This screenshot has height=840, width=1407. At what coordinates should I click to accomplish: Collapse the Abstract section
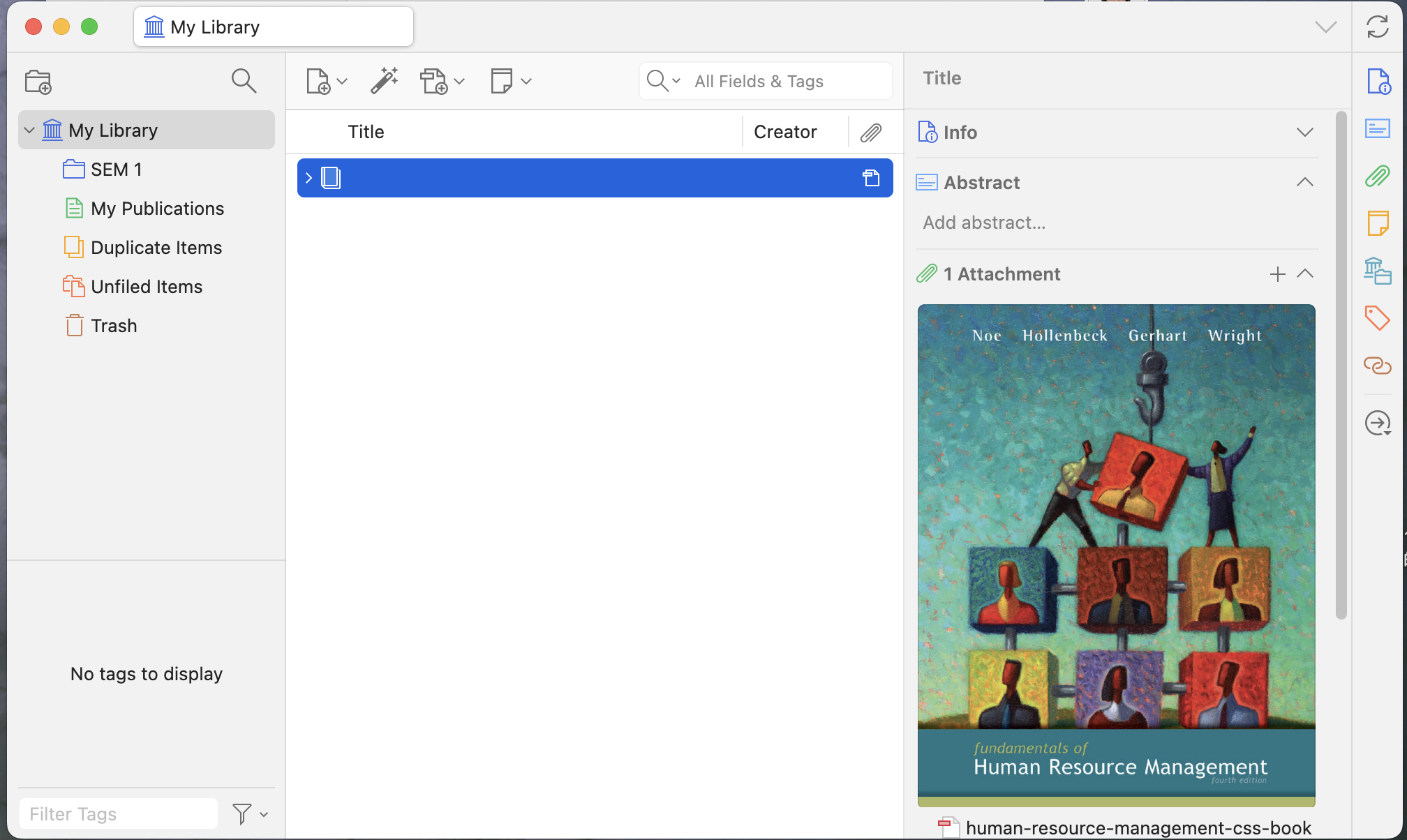pos(1304,183)
